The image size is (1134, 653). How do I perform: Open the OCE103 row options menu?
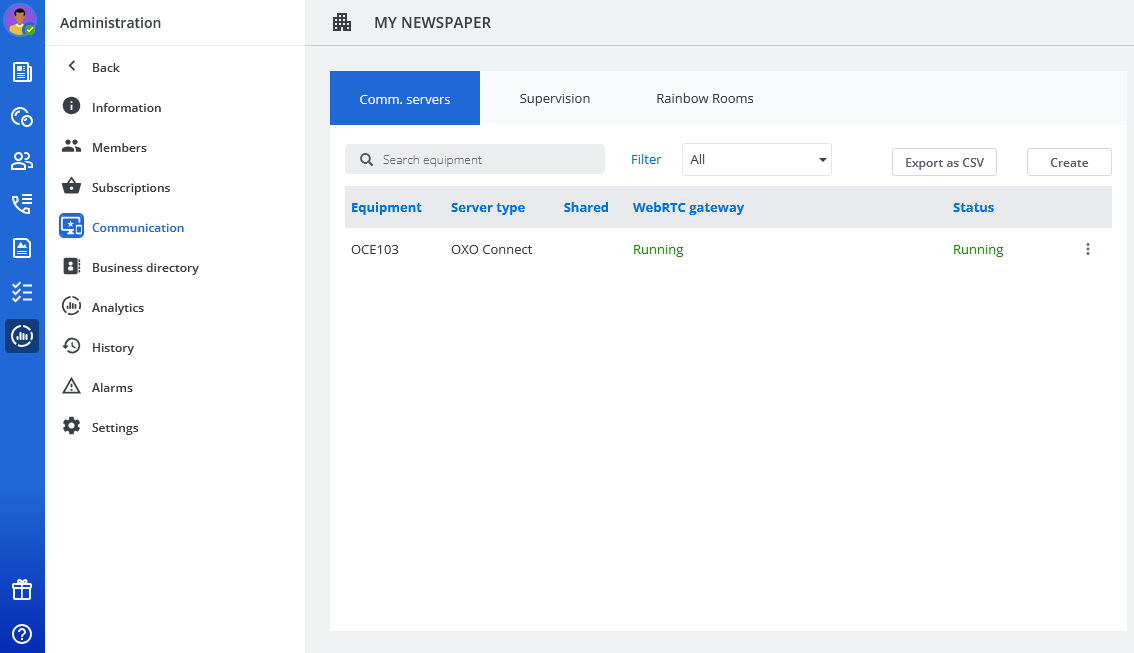(x=1088, y=249)
